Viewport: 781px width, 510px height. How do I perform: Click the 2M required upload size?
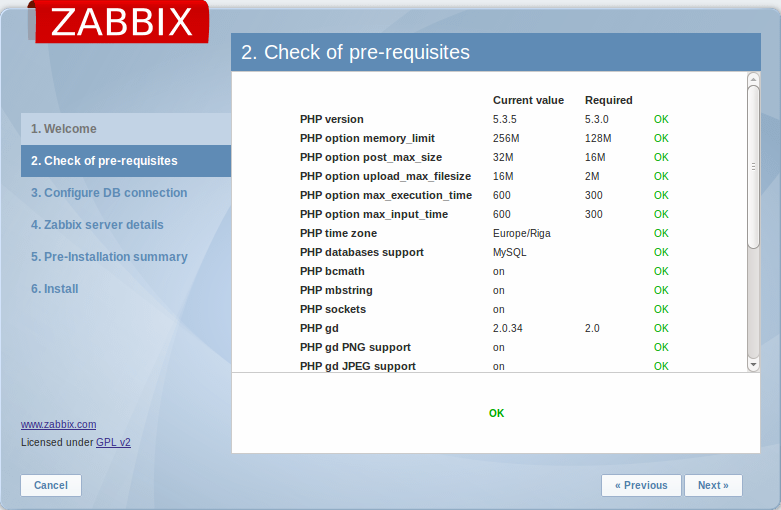point(592,176)
